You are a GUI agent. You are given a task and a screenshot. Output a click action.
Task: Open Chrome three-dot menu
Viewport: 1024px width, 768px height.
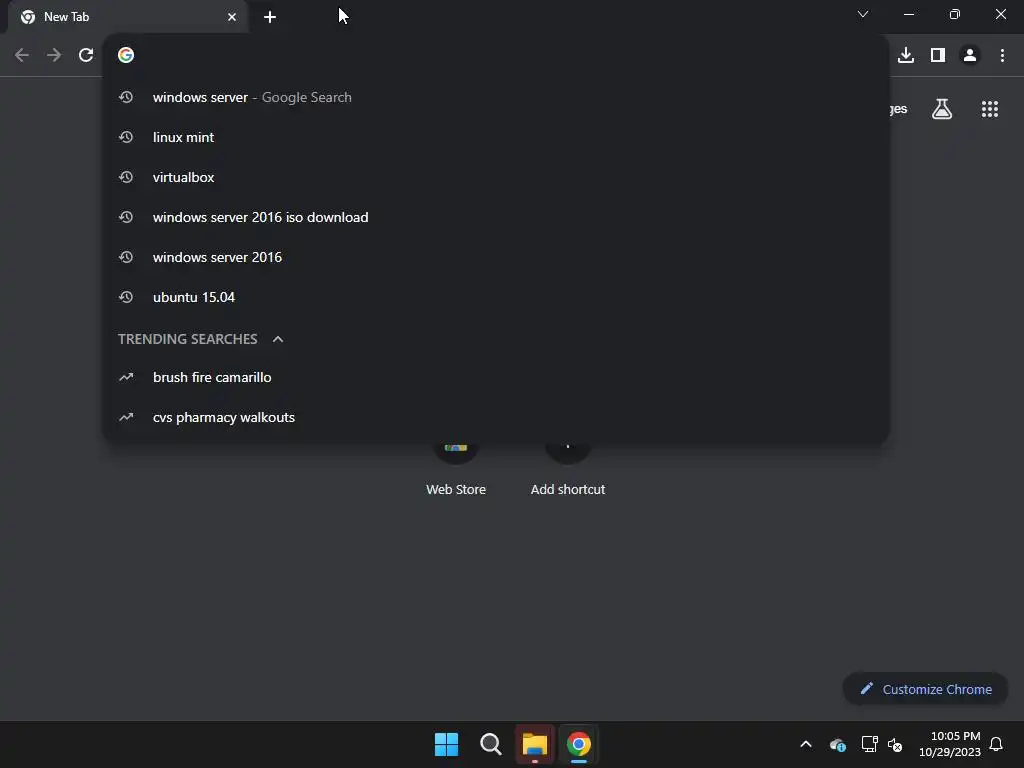1002,56
